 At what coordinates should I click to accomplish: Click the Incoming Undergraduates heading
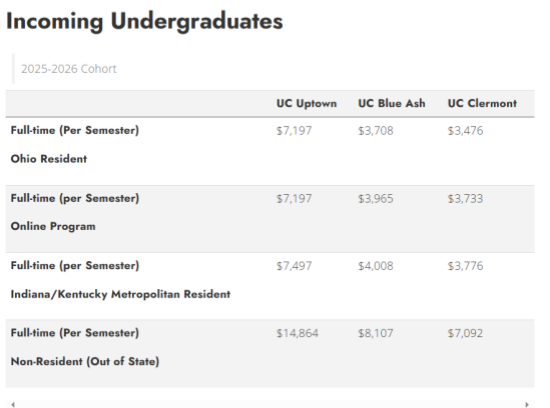145,21
